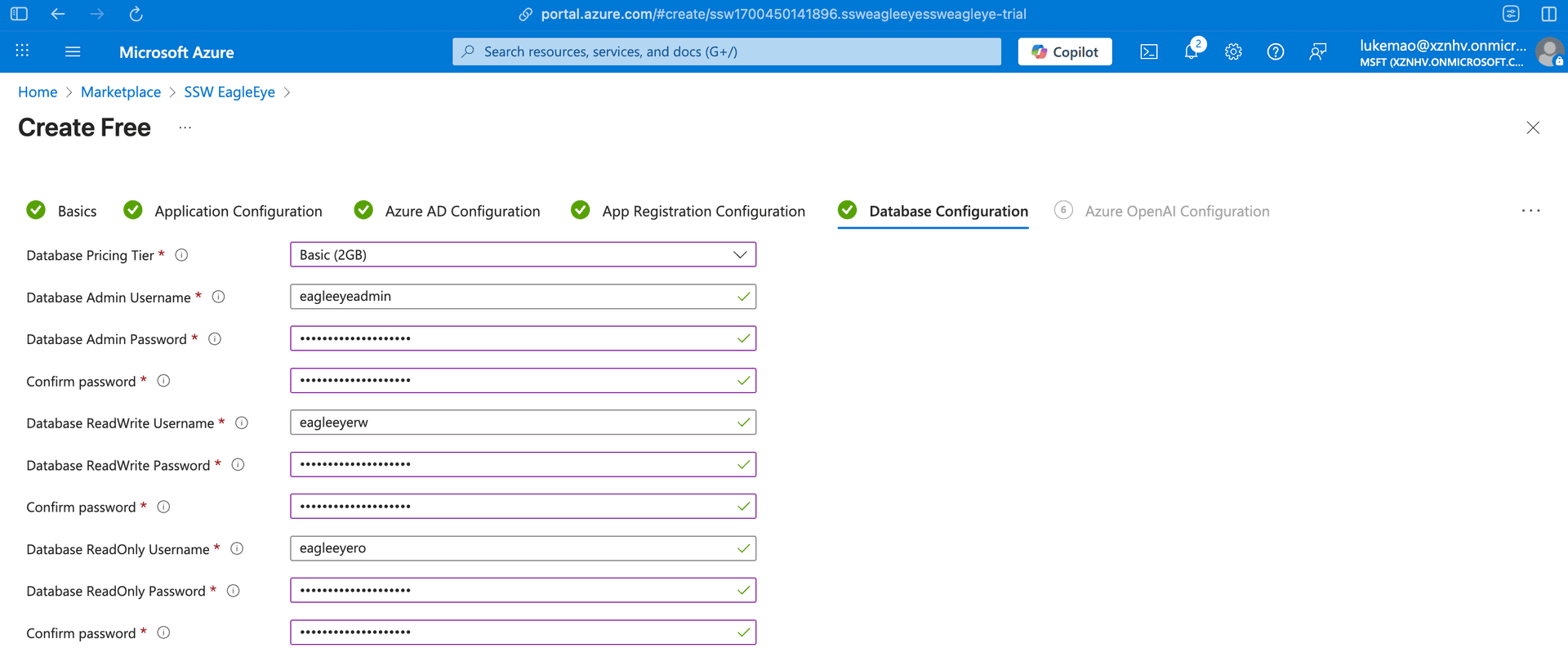Select the Database Configuration tab
The image size is (1568, 666).
(933, 211)
